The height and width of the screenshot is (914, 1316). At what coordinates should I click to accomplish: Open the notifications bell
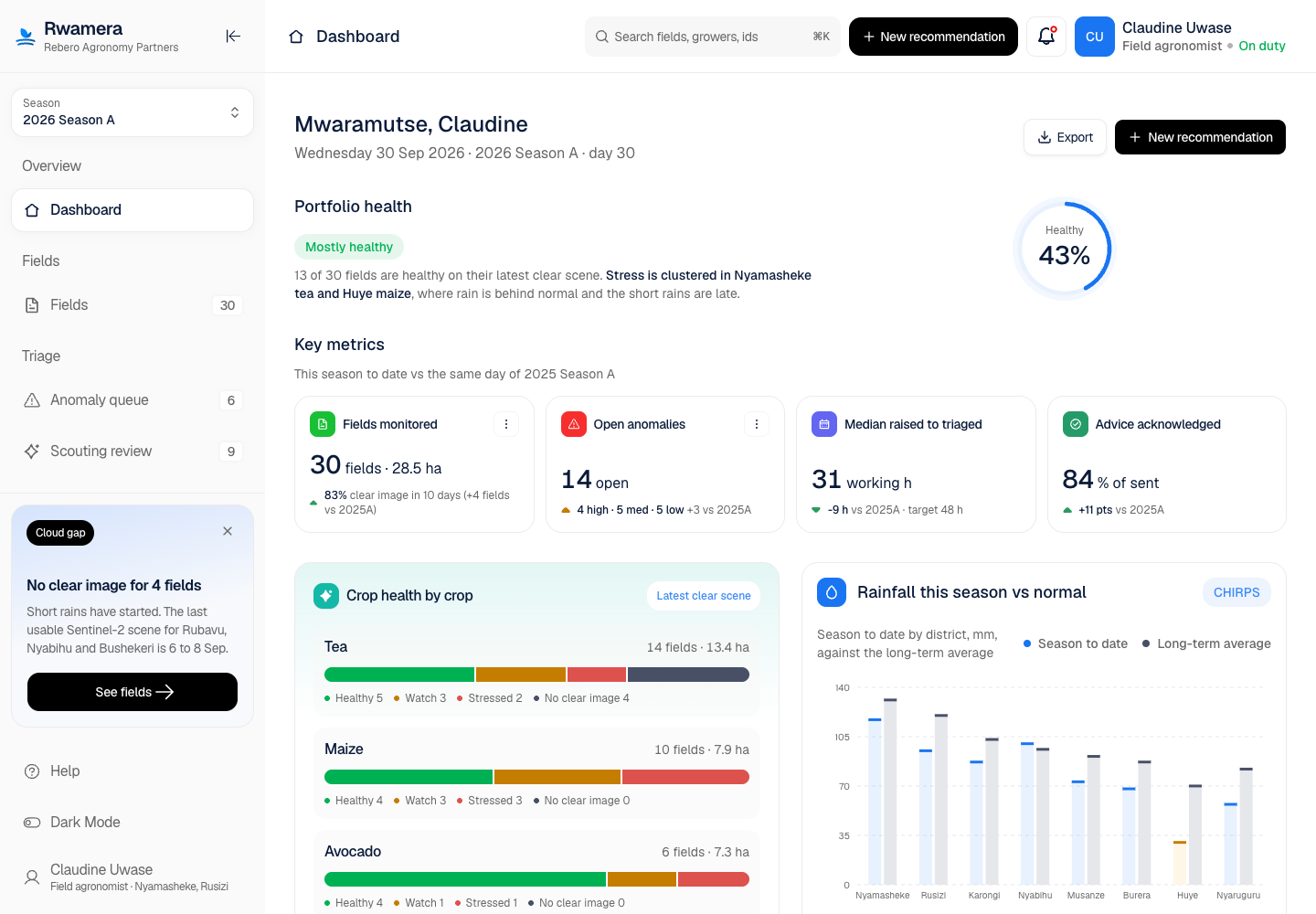[1046, 37]
